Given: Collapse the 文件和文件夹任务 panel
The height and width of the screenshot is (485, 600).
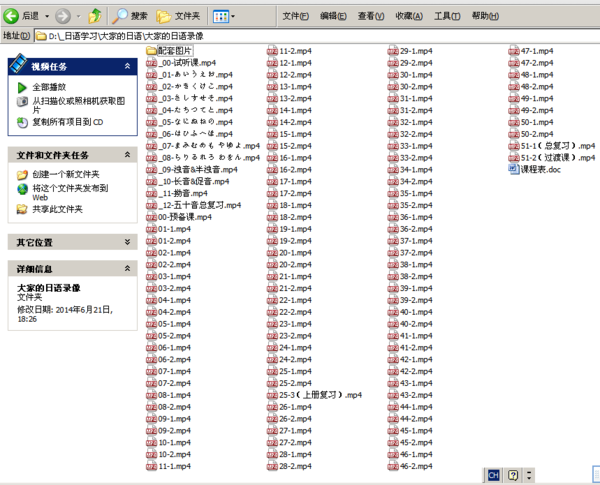Looking at the screenshot, I should (x=128, y=156).
